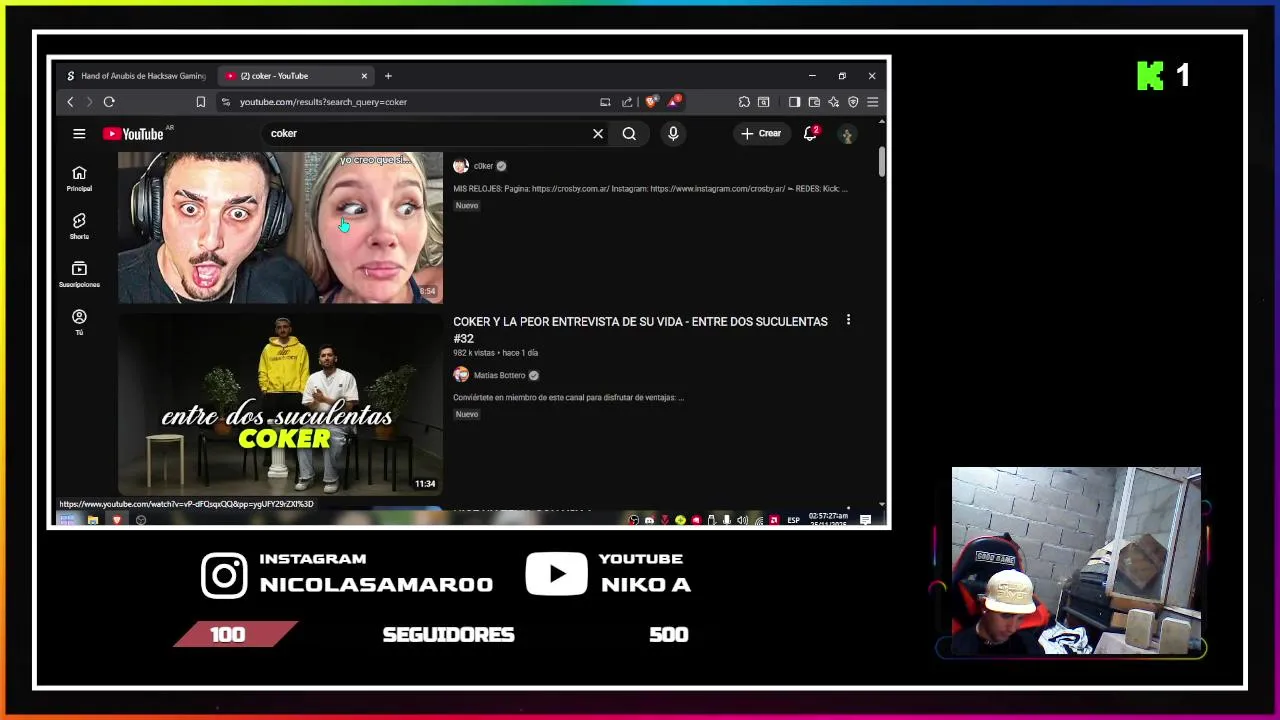Image resolution: width=1280 pixels, height=720 pixels.
Task: Open options menu for the Coker entrevista video
Action: (848, 320)
